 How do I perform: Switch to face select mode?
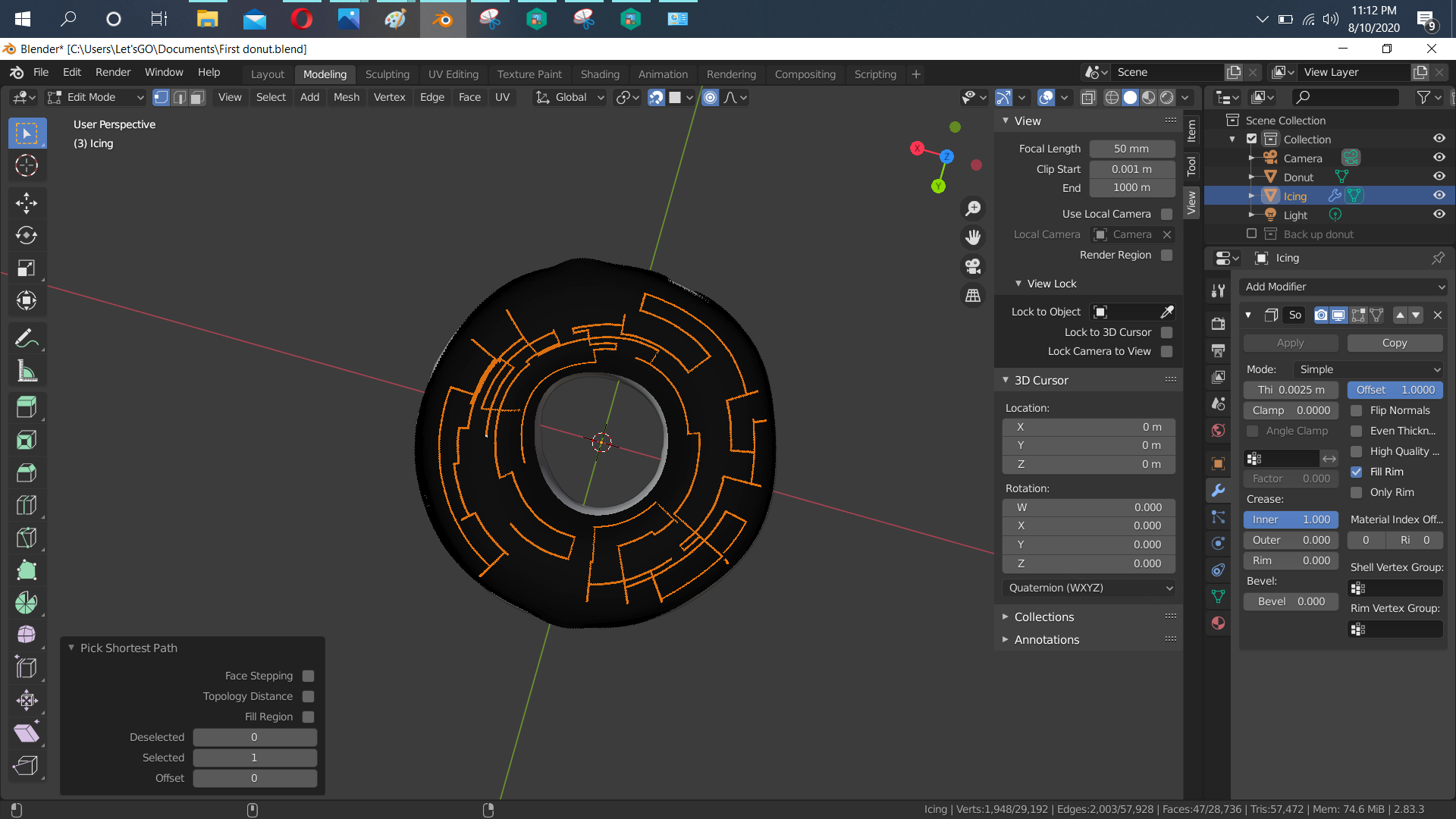click(x=197, y=97)
